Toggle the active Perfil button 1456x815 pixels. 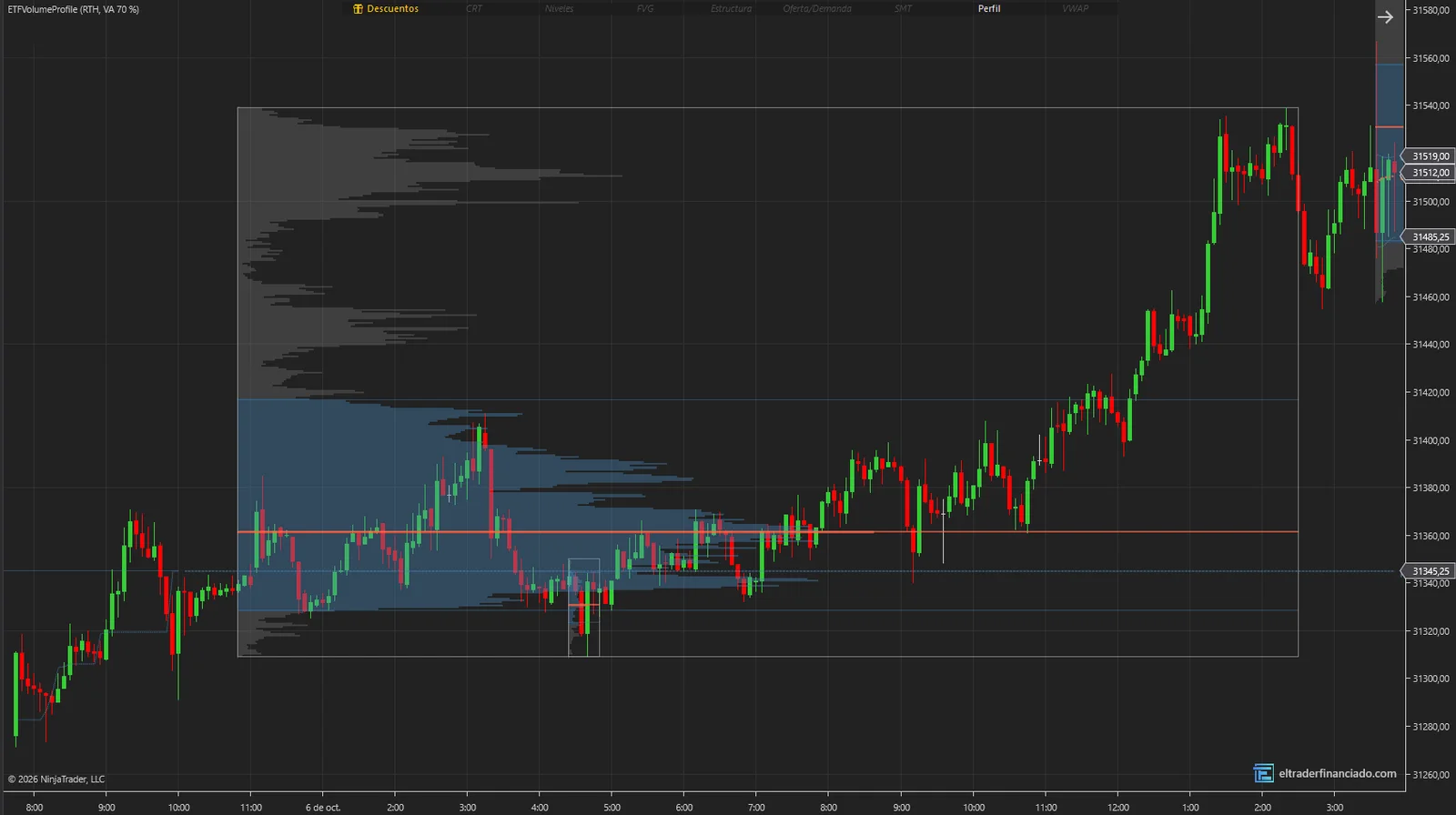(989, 9)
